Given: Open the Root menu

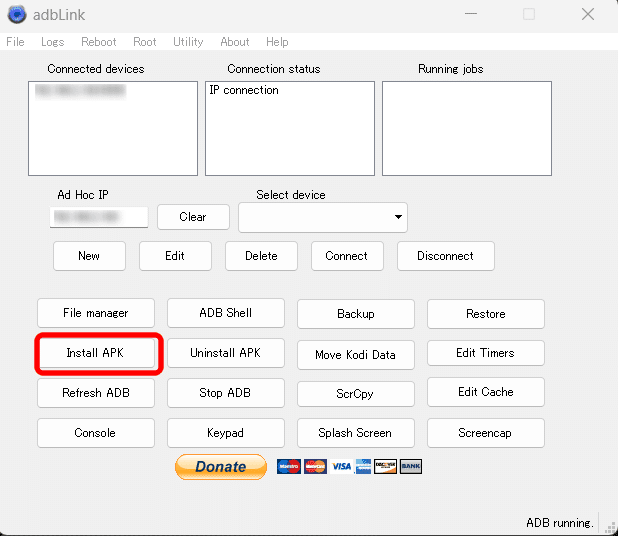Looking at the screenshot, I should click(x=145, y=42).
